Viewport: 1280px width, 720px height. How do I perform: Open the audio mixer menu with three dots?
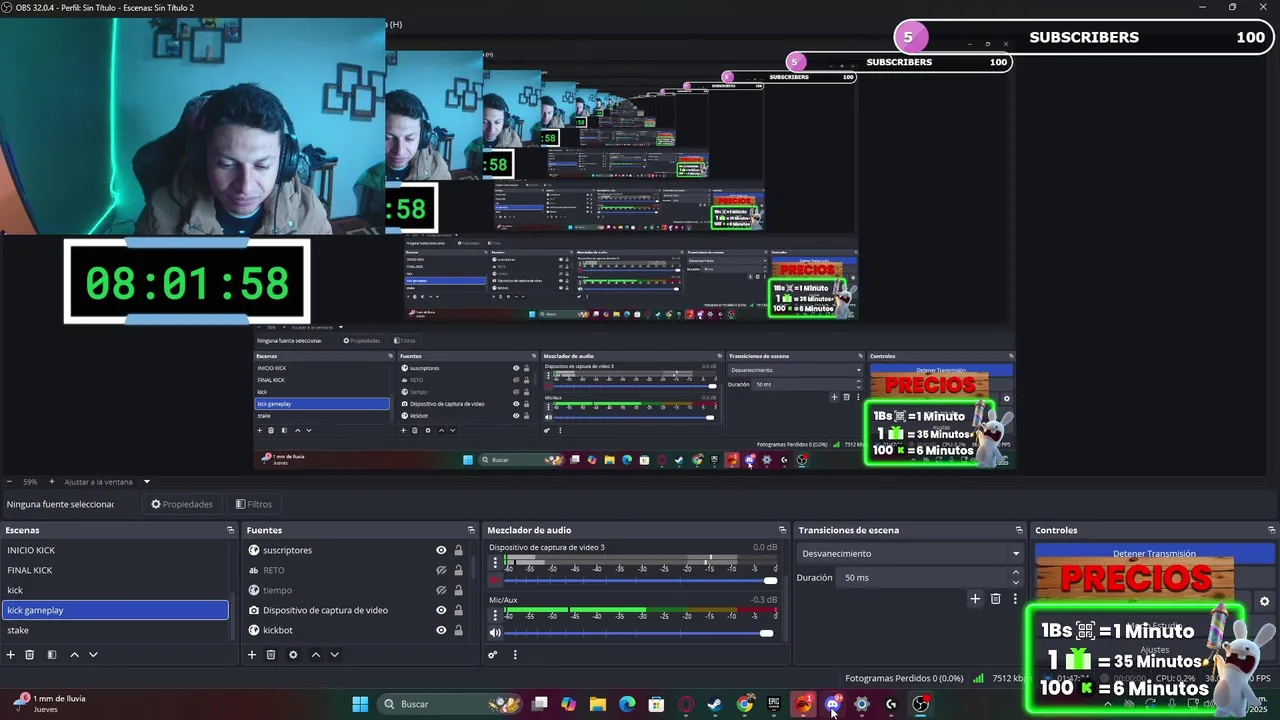point(515,655)
